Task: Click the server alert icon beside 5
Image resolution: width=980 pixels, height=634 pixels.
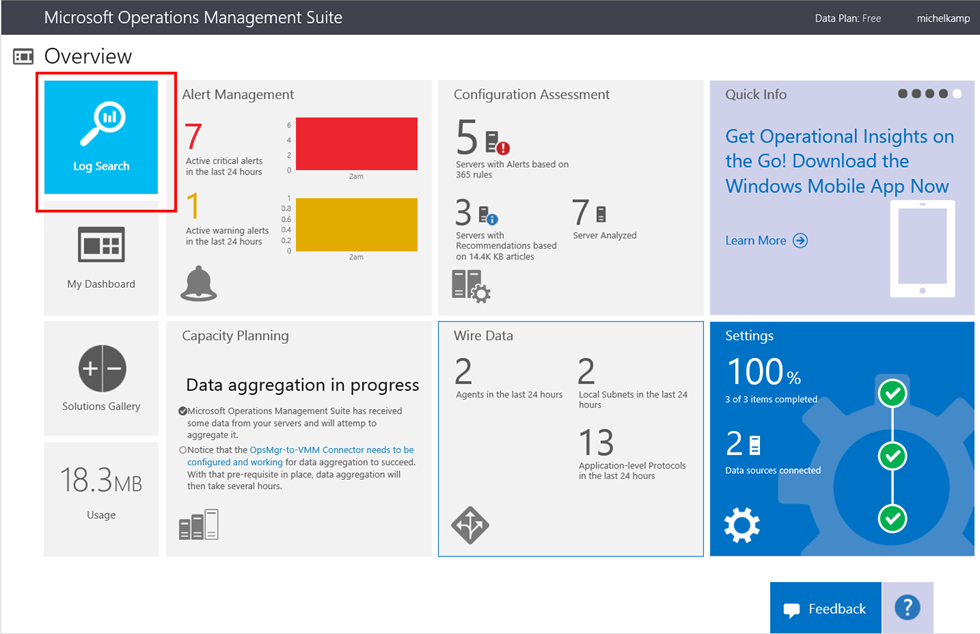Action: point(498,143)
